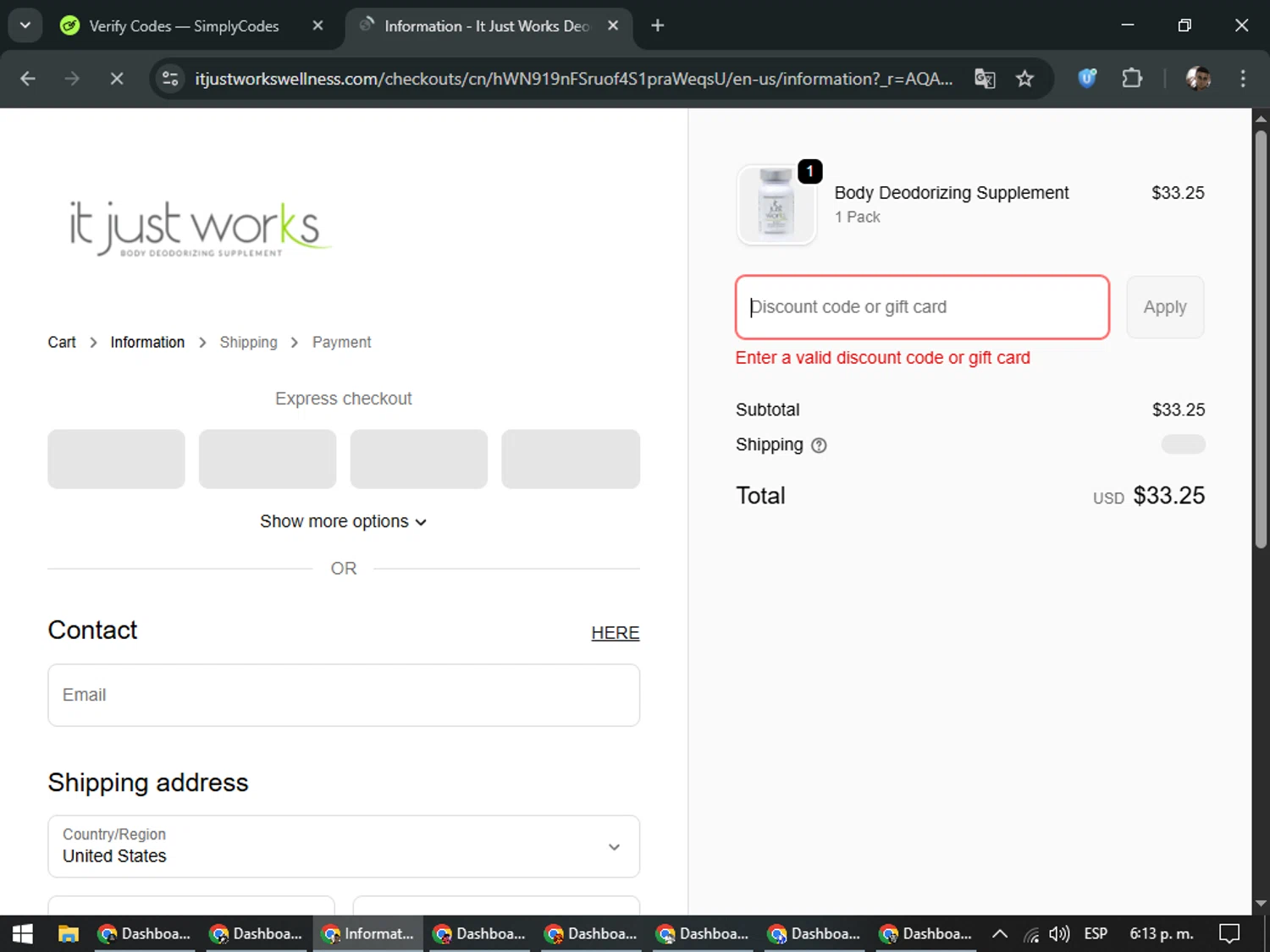Click the error text Enter a valid discount code
Viewport: 1270px width, 952px height.
pos(882,358)
